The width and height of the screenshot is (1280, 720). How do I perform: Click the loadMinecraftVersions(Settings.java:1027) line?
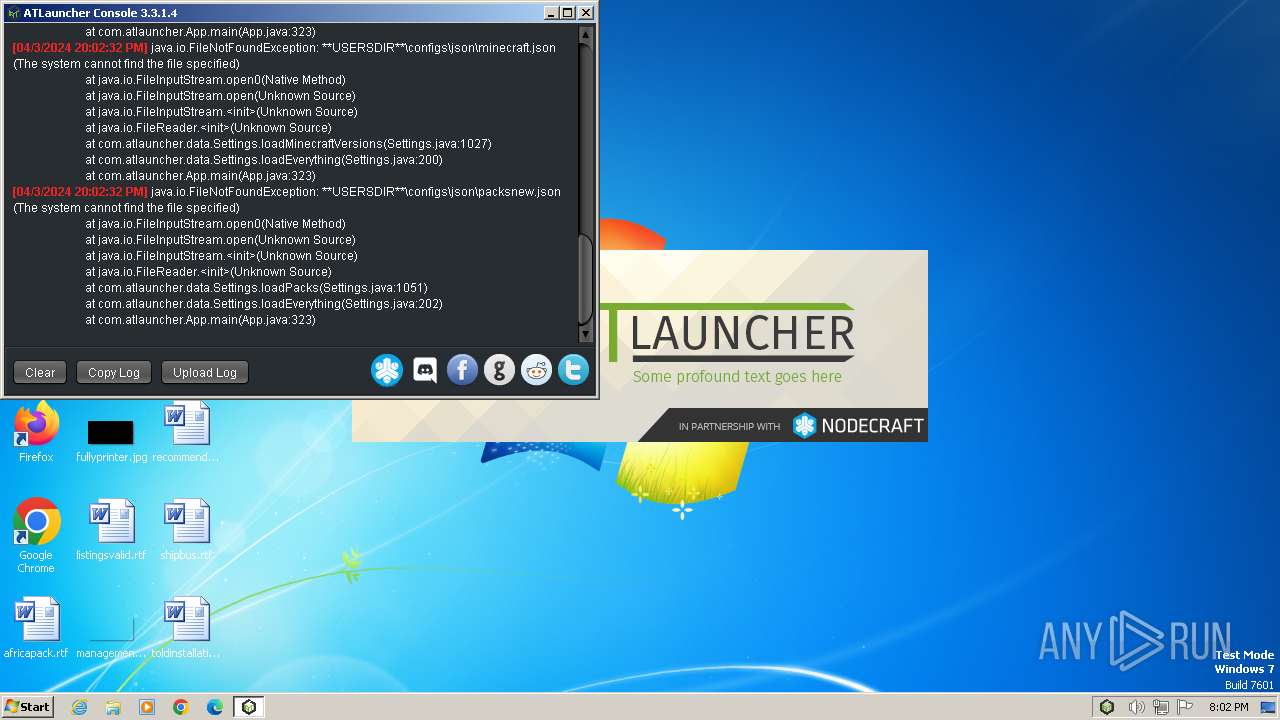[288, 144]
